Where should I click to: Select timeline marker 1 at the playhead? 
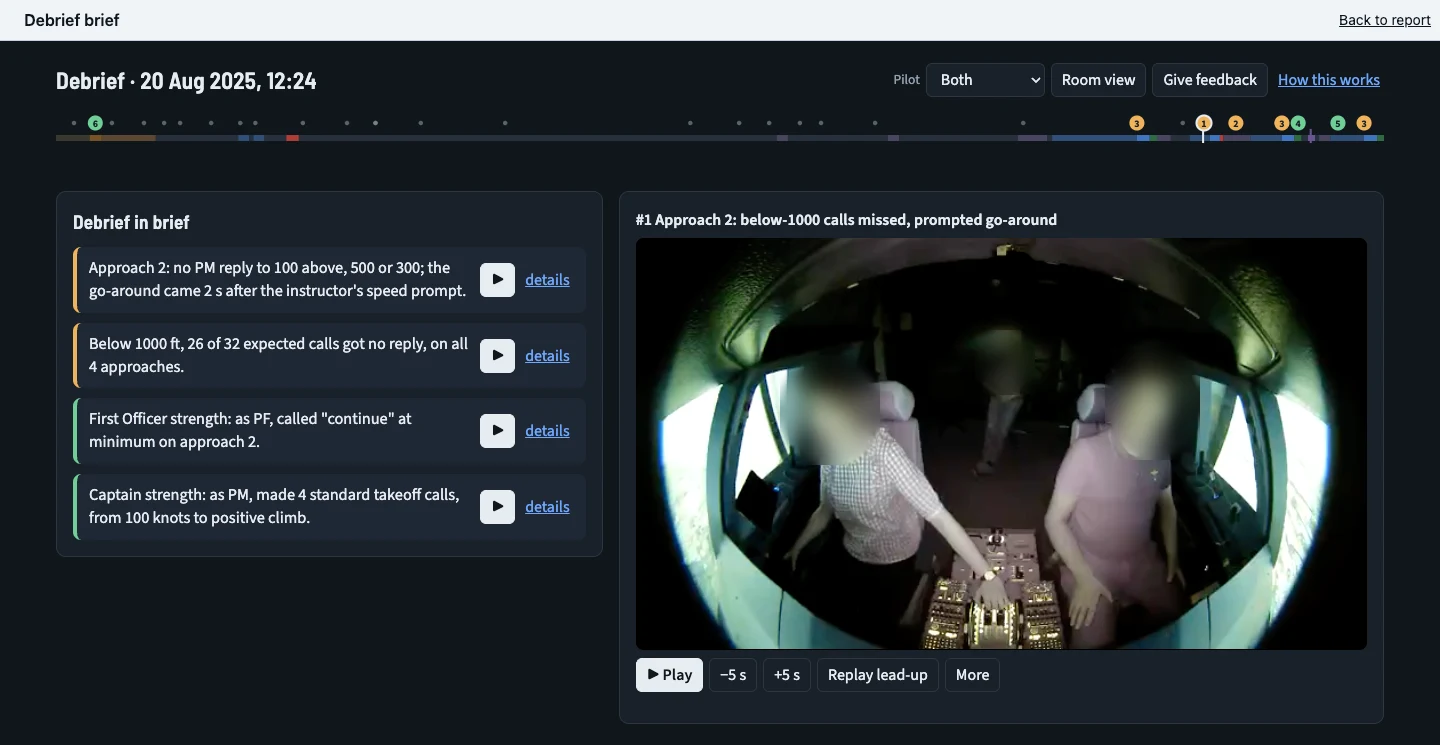pyautogui.click(x=1204, y=123)
